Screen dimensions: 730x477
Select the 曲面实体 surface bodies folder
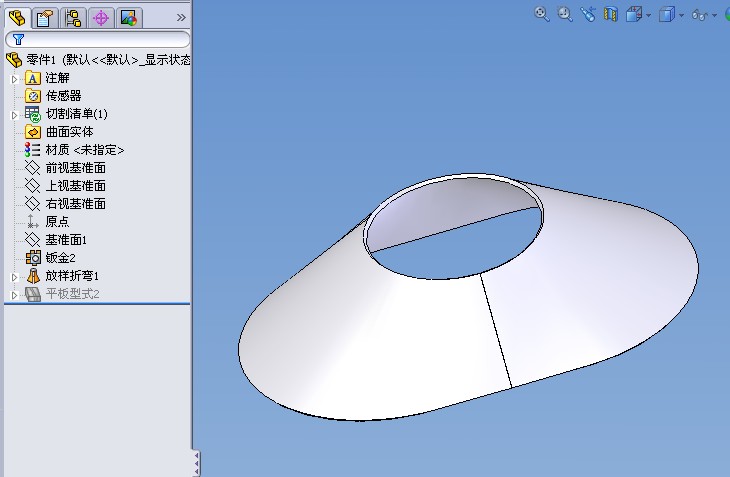coord(59,132)
